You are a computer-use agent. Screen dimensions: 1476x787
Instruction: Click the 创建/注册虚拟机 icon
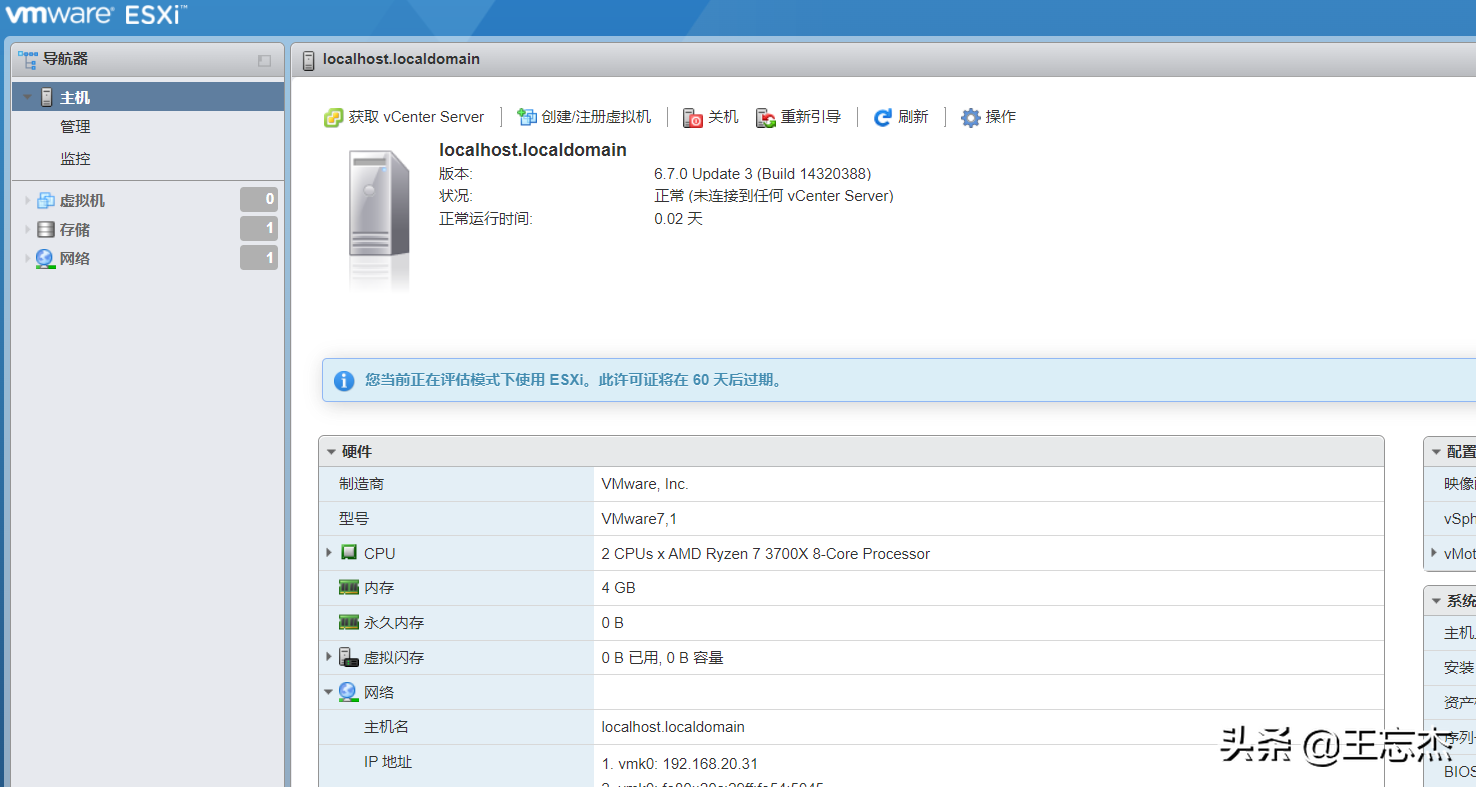click(x=526, y=118)
